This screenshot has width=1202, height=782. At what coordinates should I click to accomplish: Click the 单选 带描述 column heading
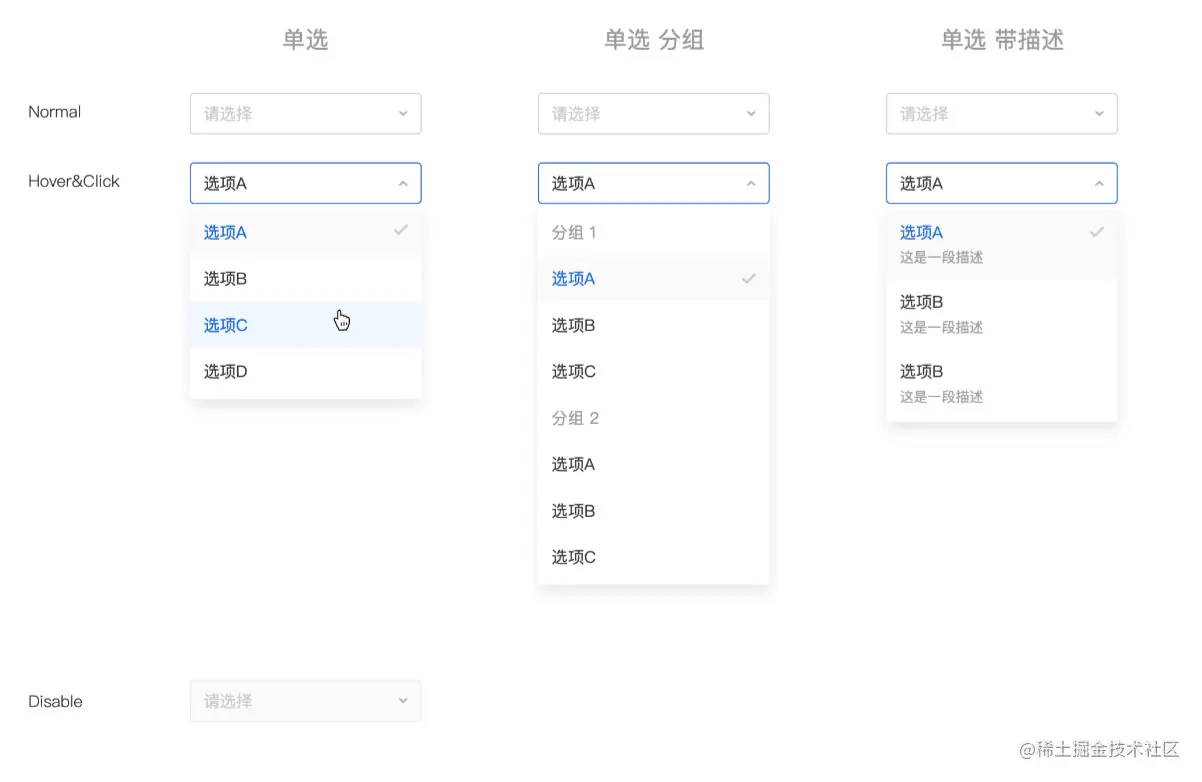coord(1001,40)
